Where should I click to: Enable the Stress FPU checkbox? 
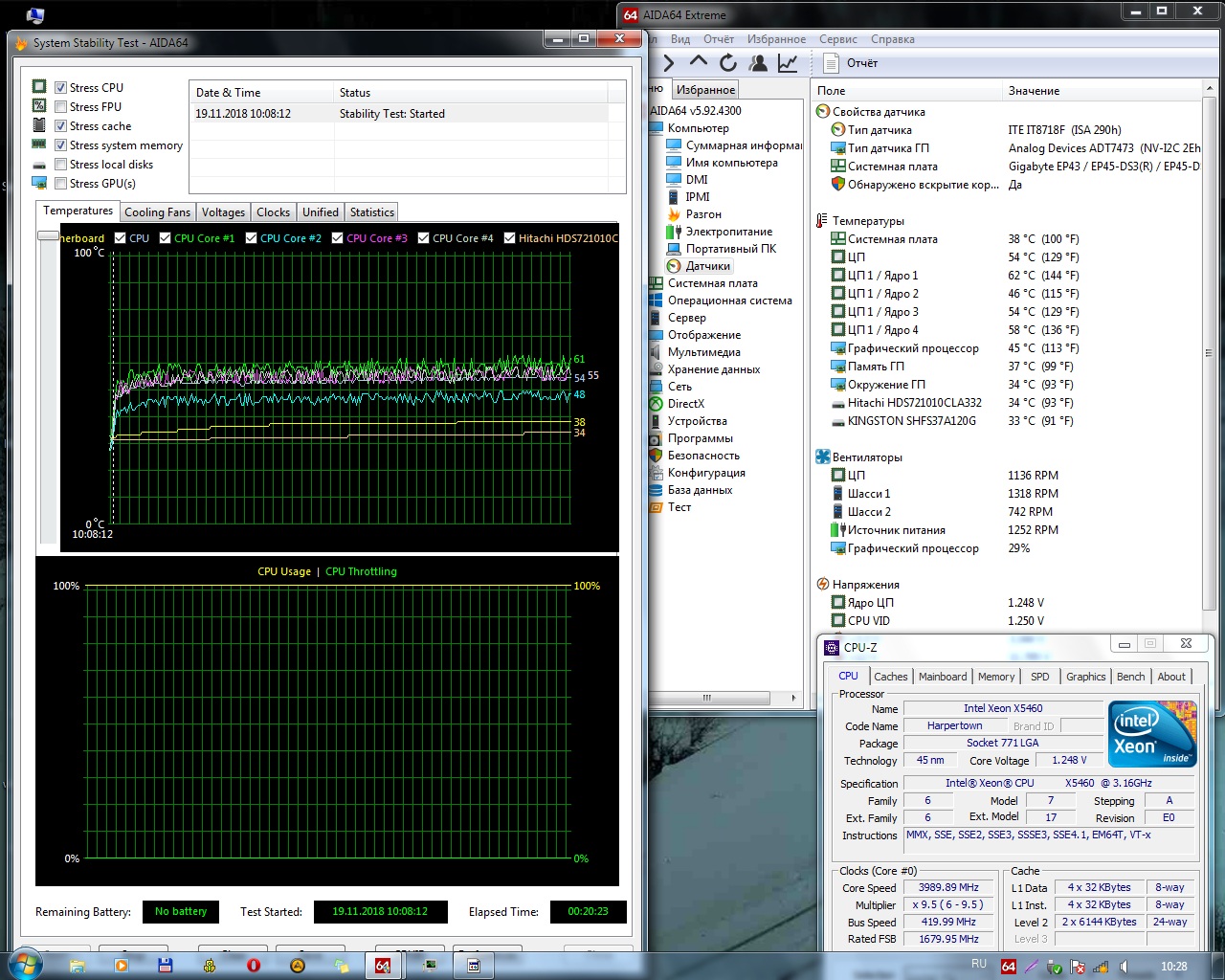click(x=61, y=107)
